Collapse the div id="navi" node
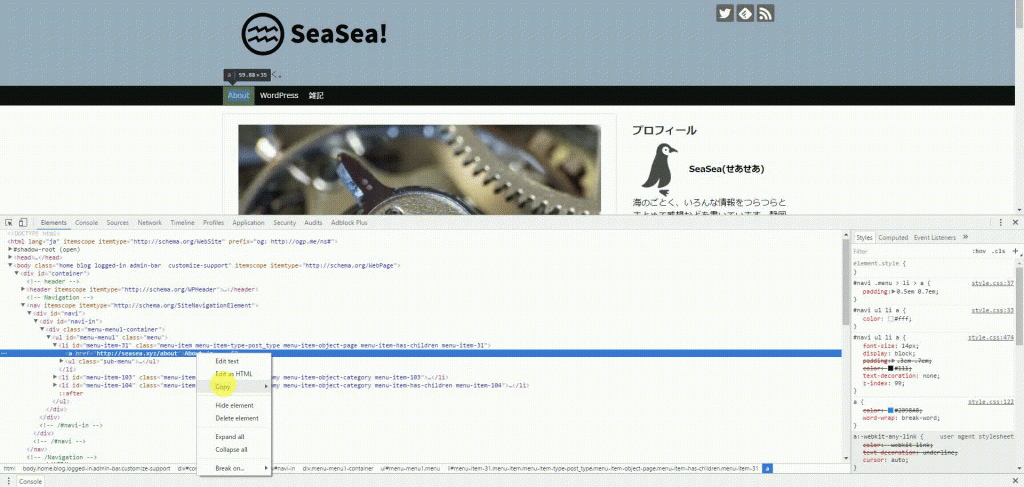The height and width of the screenshot is (487, 1024). click(29, 313)
